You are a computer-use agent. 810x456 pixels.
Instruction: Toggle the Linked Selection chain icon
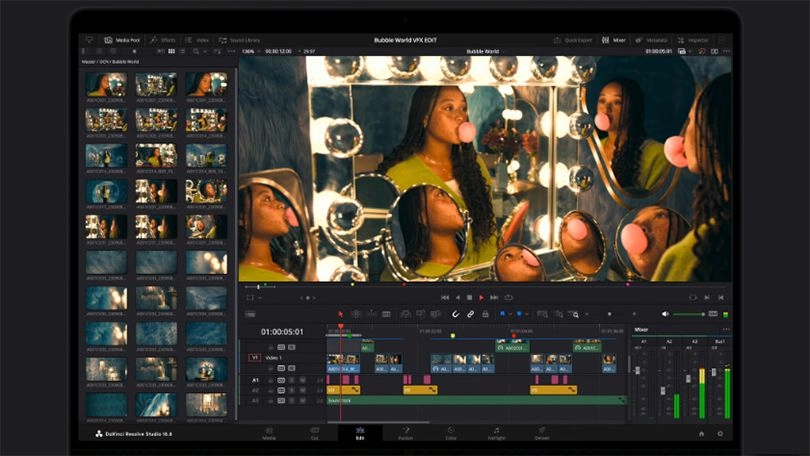[470, 314]
